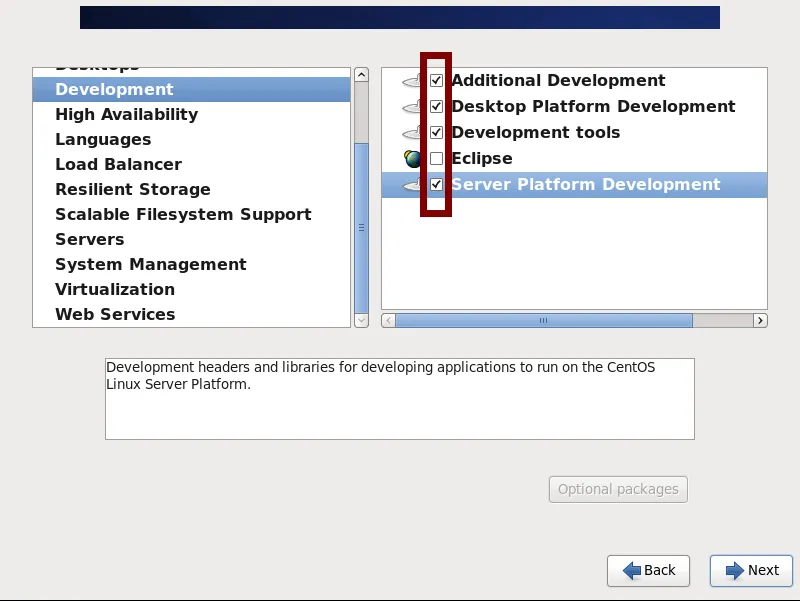The height and width of the screenshot is (601, 800).
Task: Click the package list horizontal scrollbar thumb
Action: pos(544,320)
